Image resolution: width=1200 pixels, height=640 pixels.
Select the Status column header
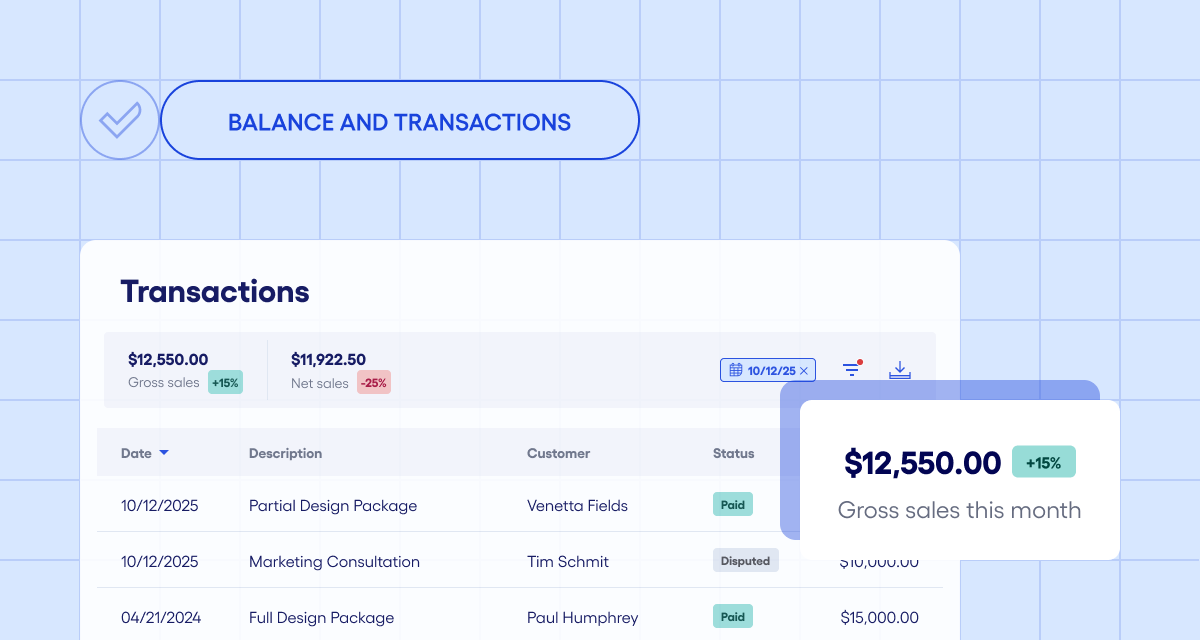(733, 453)
